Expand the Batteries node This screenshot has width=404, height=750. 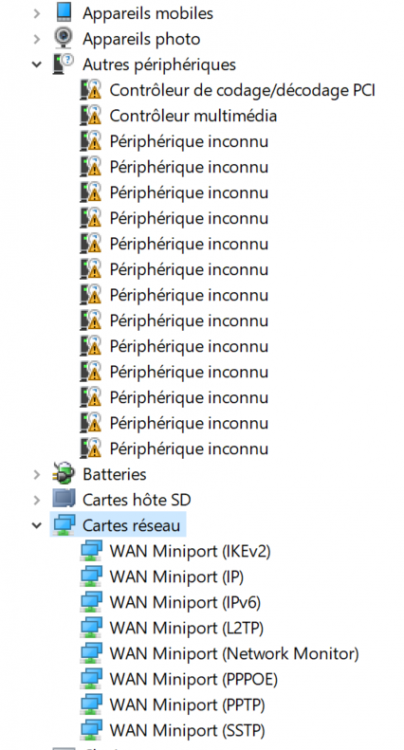click(37, 474)
